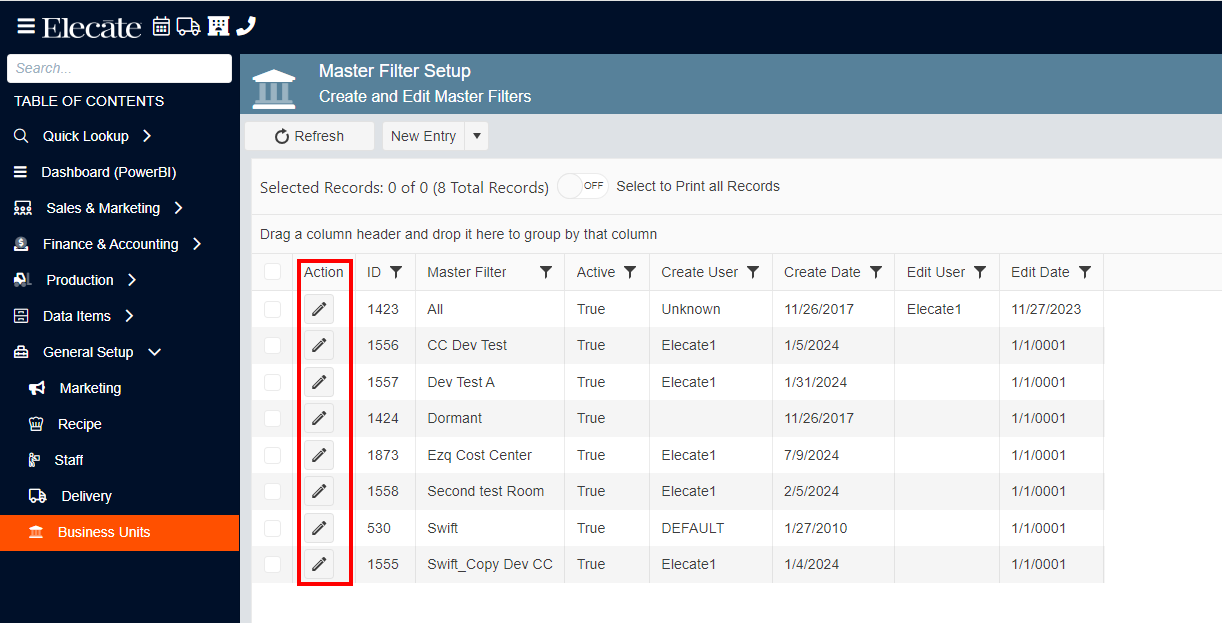Viewport: 1222px width, 623px height.
Task: Check the checkbox for Swift 530 row
Action: pyautogui.click(x=273, y=528)
